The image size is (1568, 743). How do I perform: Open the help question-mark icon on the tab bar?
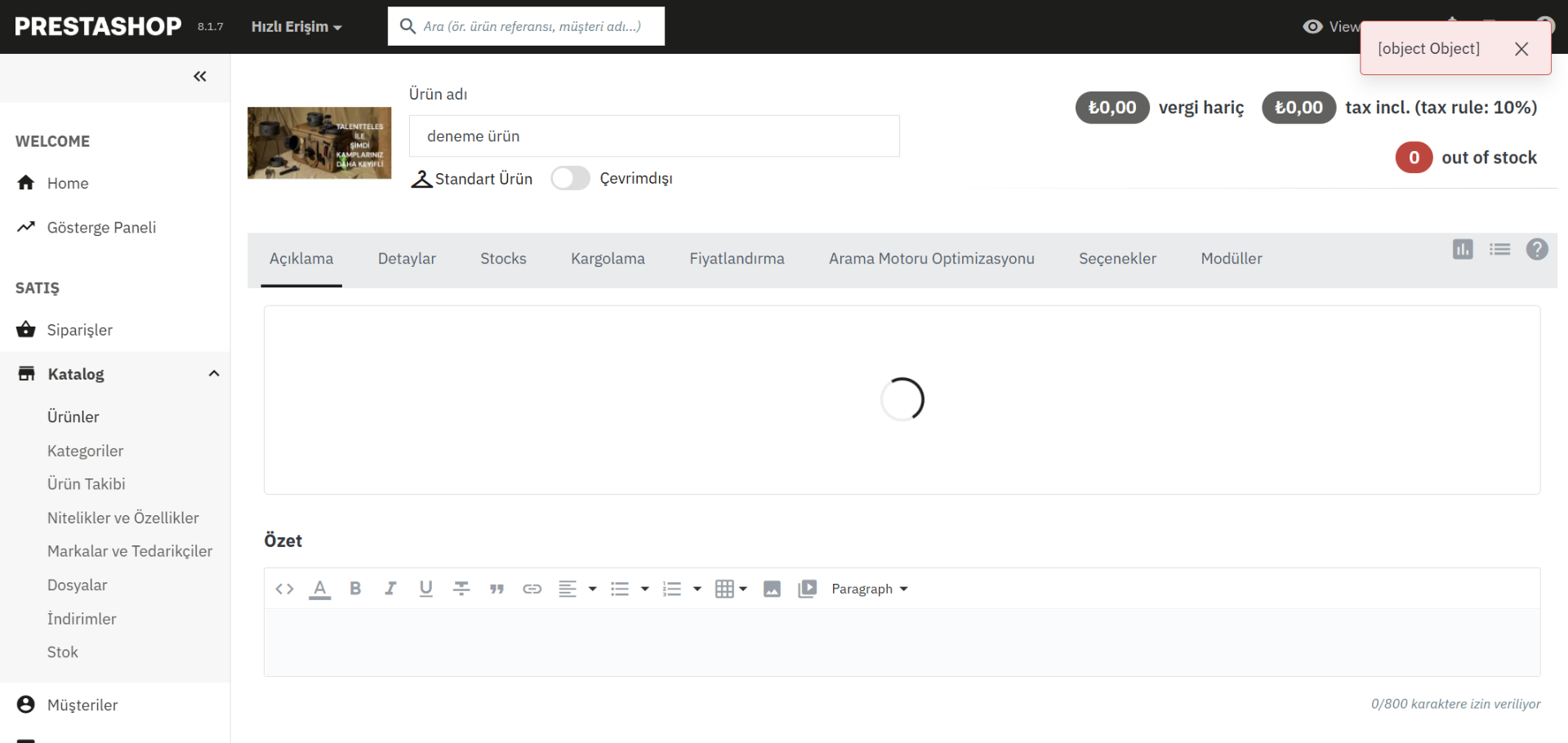[1537, 250]
